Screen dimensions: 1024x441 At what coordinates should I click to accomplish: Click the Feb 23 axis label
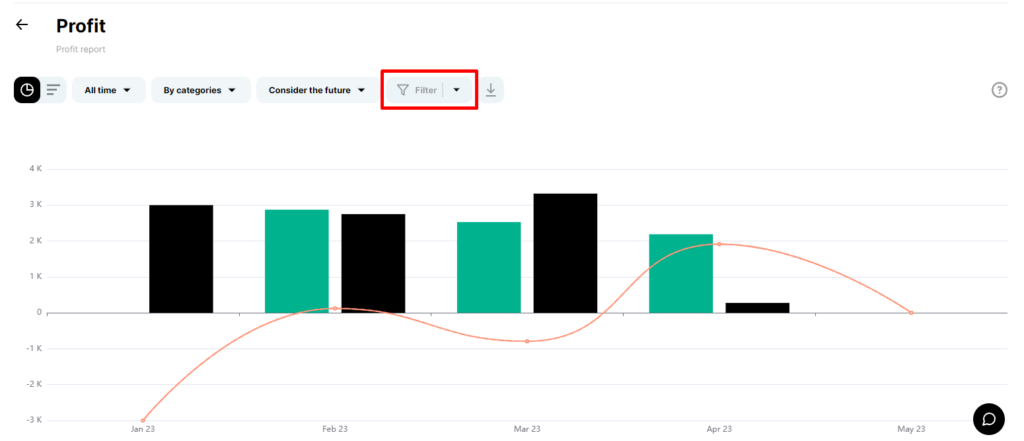[x=335, y=429]
